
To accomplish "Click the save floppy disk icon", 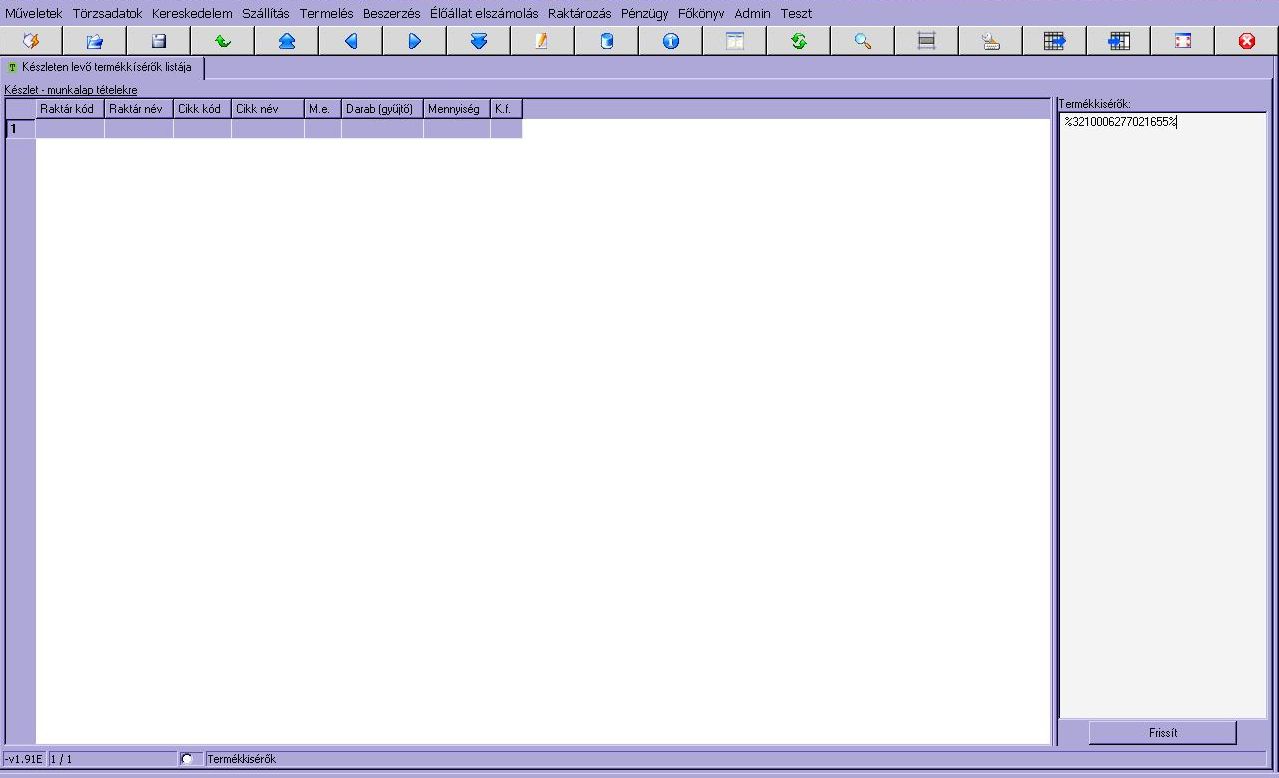I will (159, 41).
